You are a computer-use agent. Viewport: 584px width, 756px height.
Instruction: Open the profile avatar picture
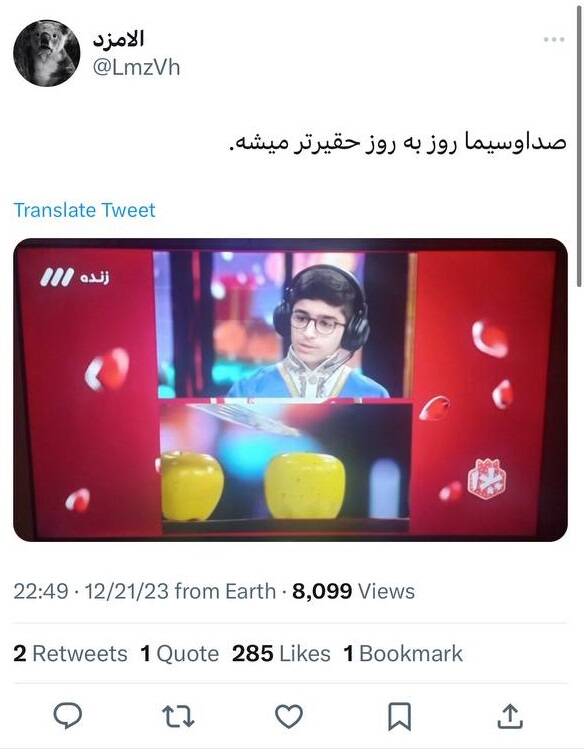tap(46, 53)
